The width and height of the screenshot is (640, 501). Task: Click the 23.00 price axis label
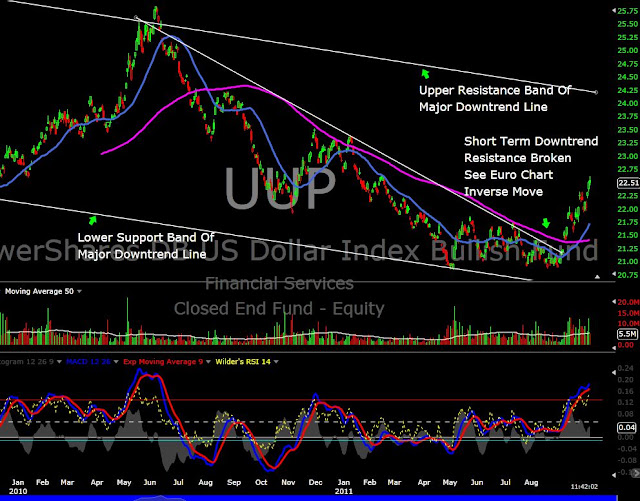tap(629, 156)
